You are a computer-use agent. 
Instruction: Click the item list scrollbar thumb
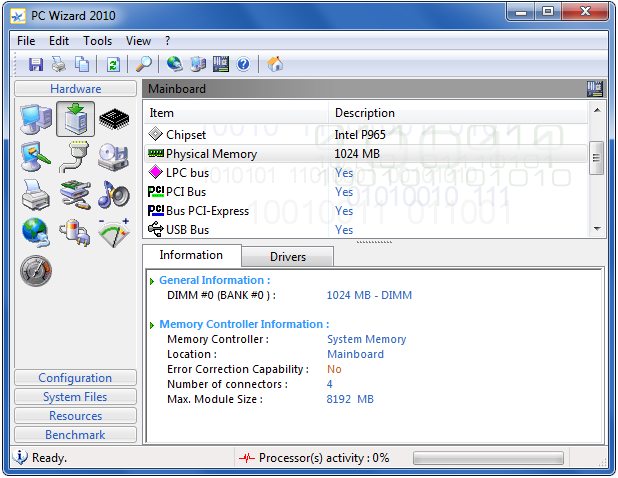click(596, 158)
